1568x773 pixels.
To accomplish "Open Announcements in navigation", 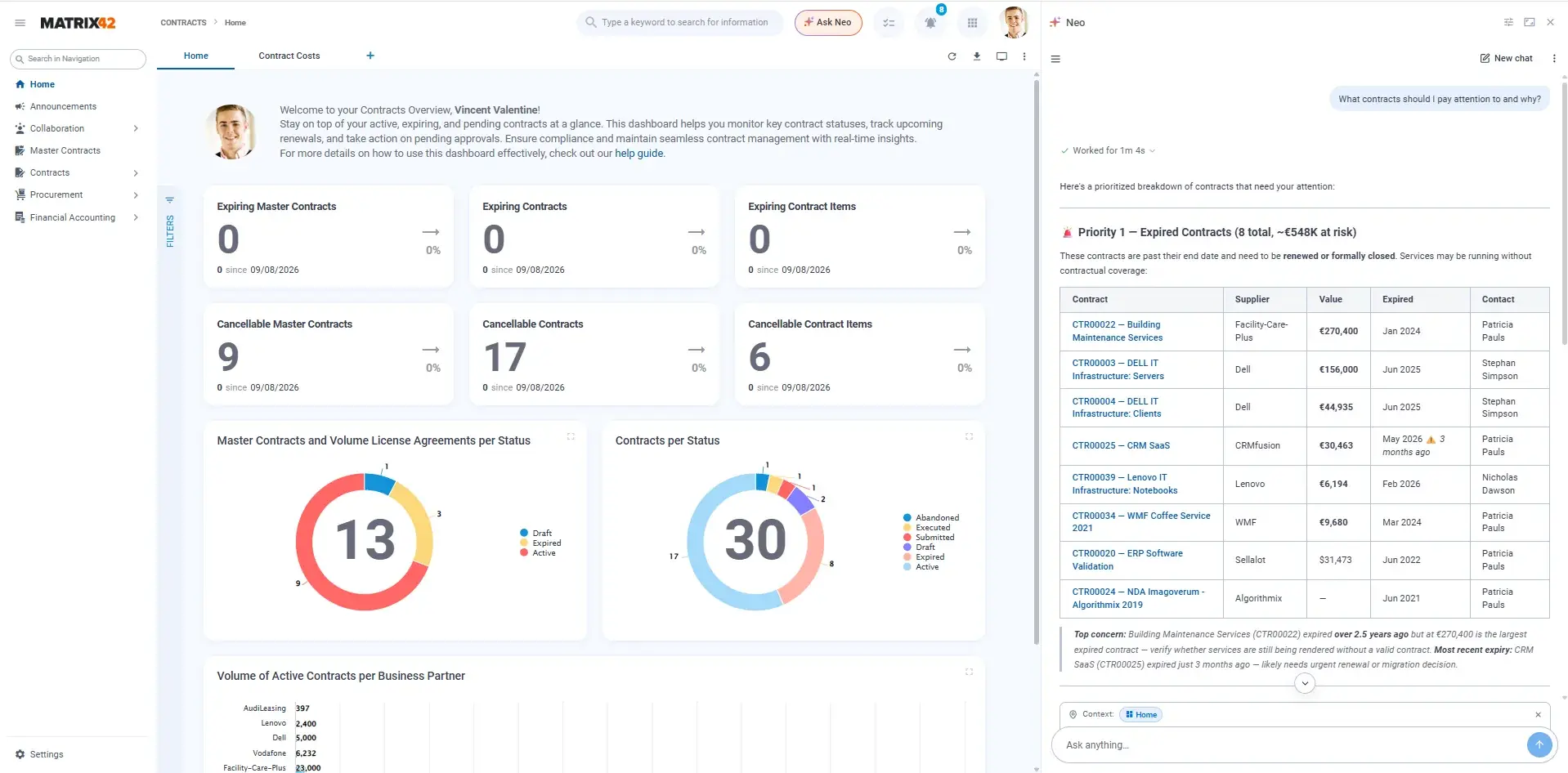I will point(63,106).
